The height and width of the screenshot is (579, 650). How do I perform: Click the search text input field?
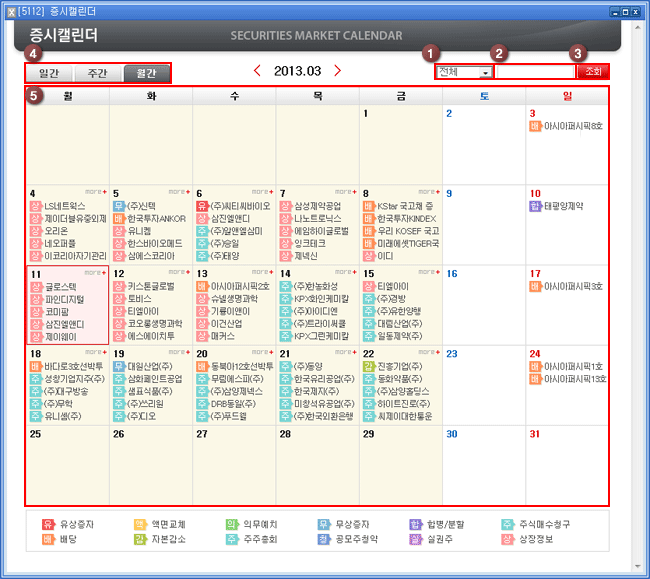(x=535, y=72)
